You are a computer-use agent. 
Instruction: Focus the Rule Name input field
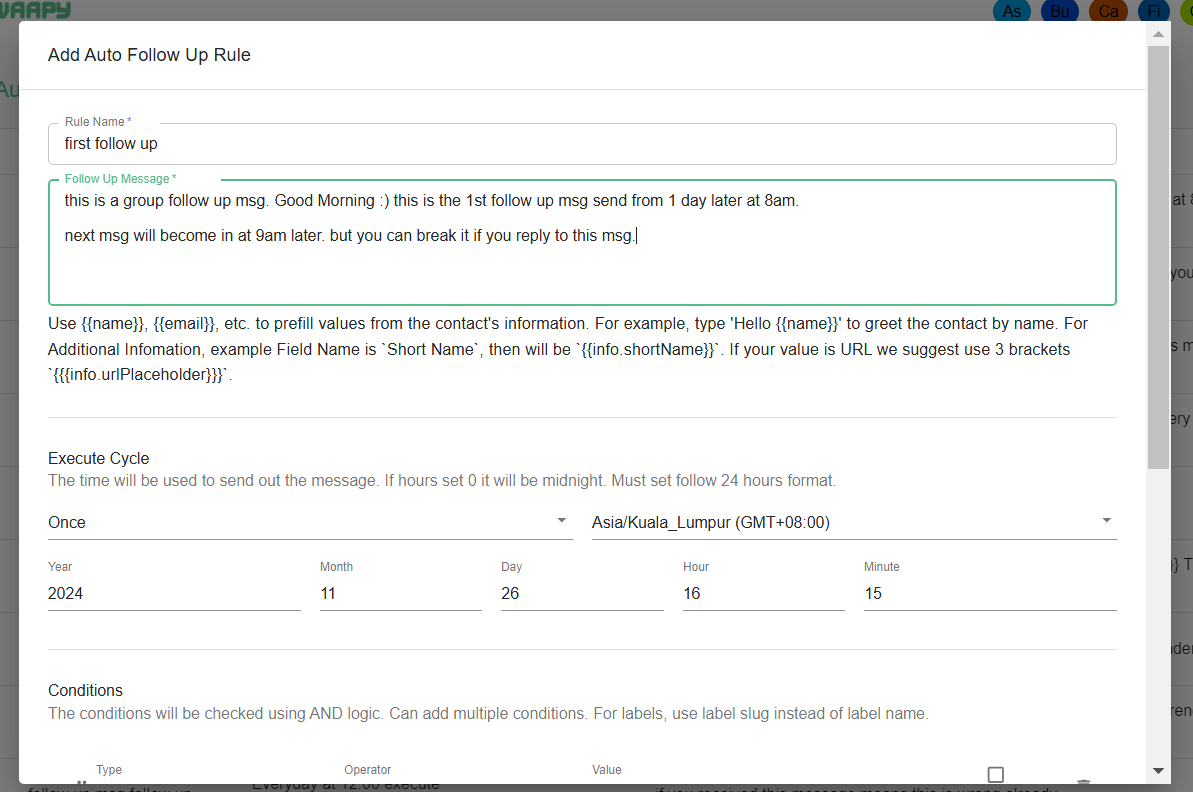click(582, 144)
